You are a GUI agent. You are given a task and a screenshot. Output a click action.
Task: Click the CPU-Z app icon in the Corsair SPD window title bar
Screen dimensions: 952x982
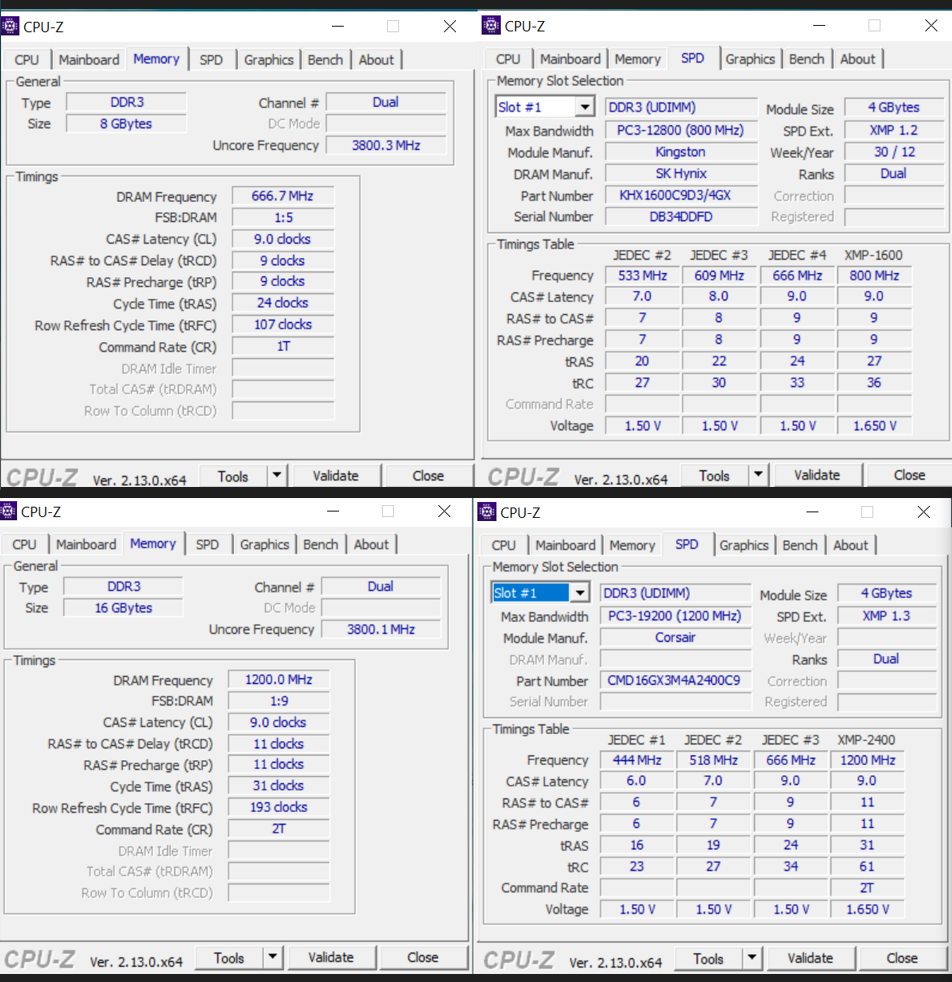[487, 512]
